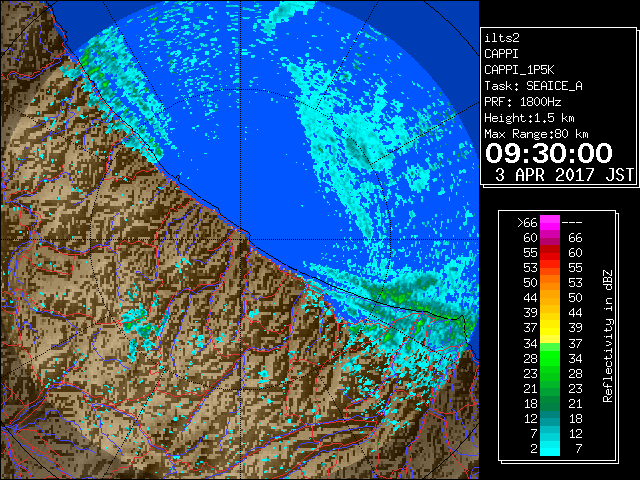Click the '3 APR 2017 JST' date
This screenshot has width=640, height=480.
tap(564, 175)
